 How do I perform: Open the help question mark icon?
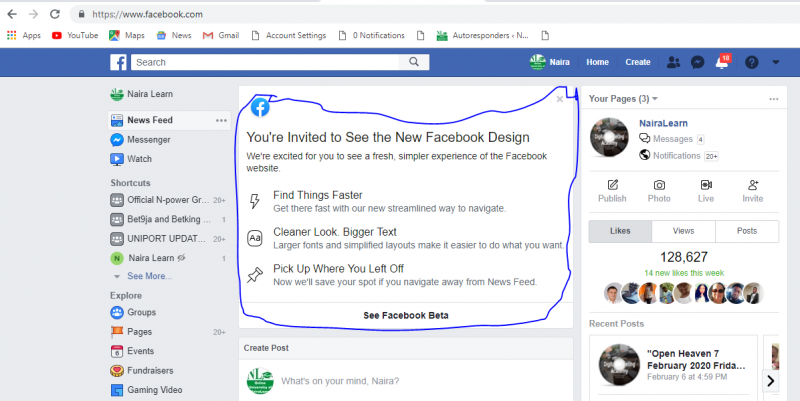tap(751, 62)
